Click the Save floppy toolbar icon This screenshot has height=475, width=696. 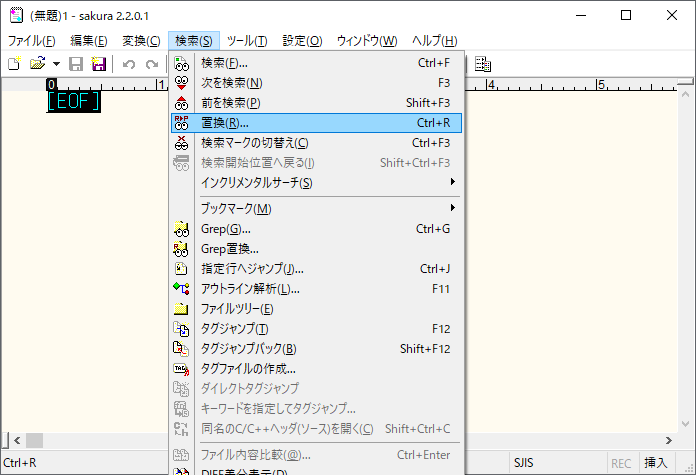(76, 64)
